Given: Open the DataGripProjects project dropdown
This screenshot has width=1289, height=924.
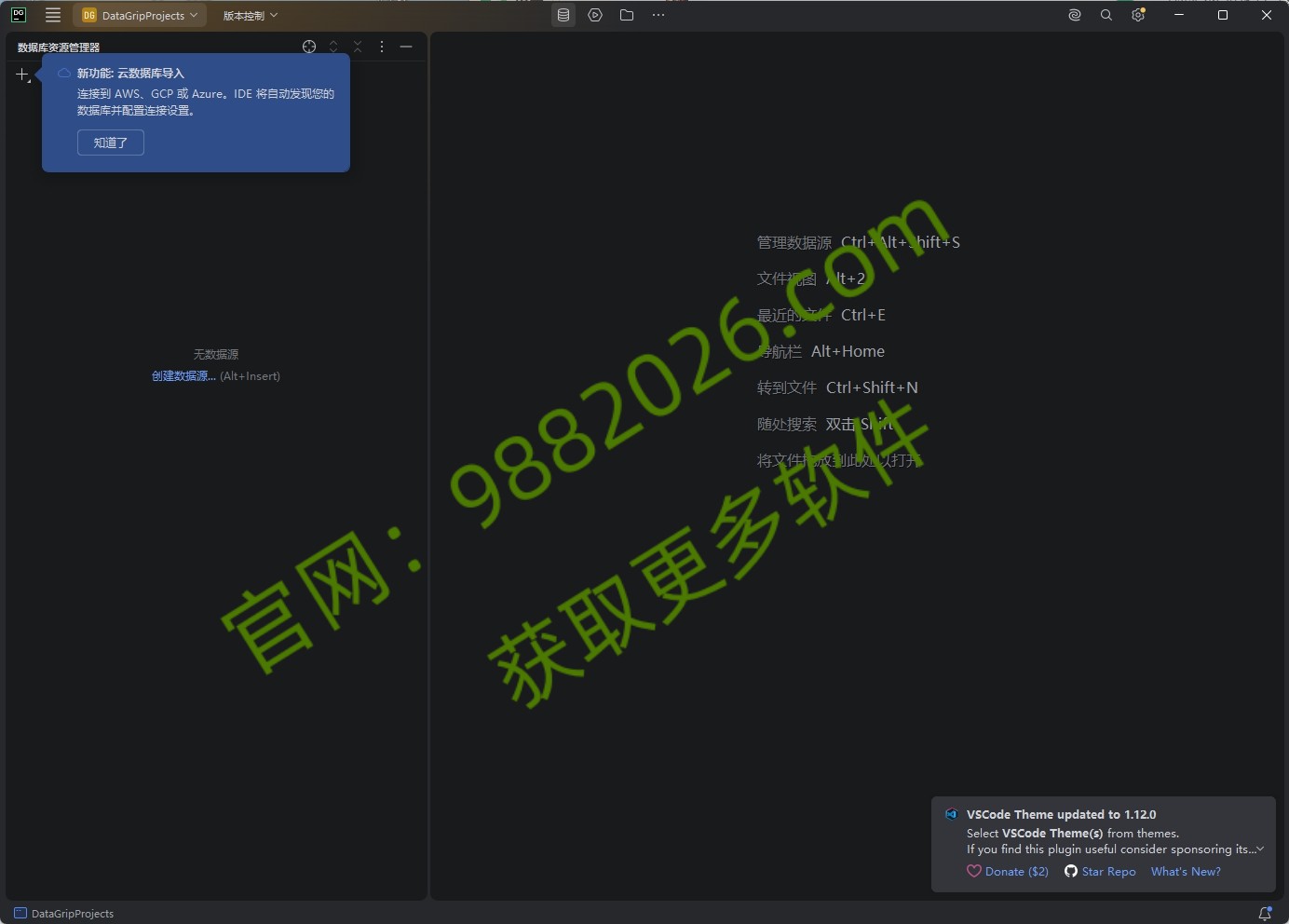Looking at the screenshot, I should click(x=140, y=15).
